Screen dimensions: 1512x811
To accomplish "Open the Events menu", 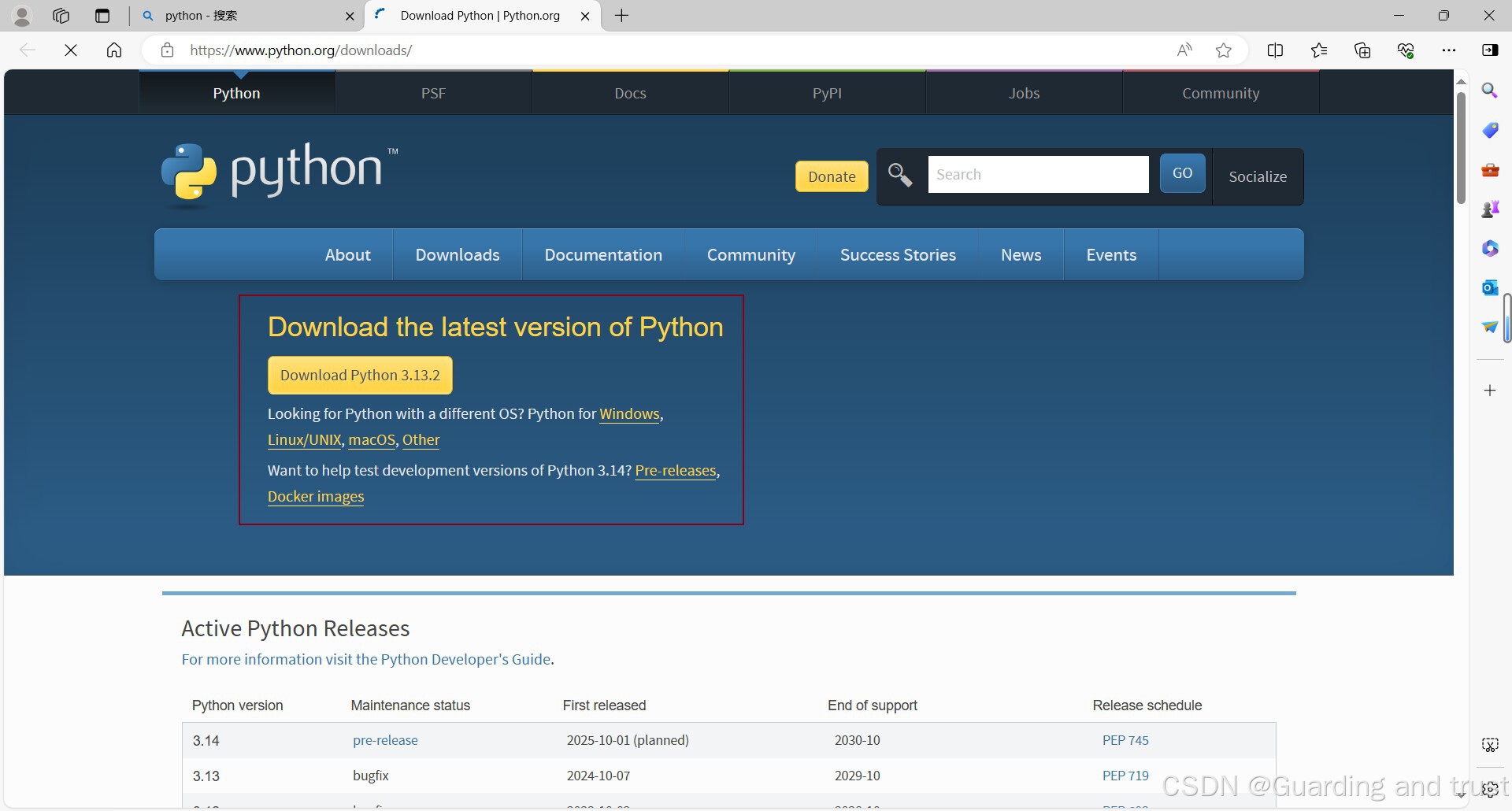I will 1111,255.
